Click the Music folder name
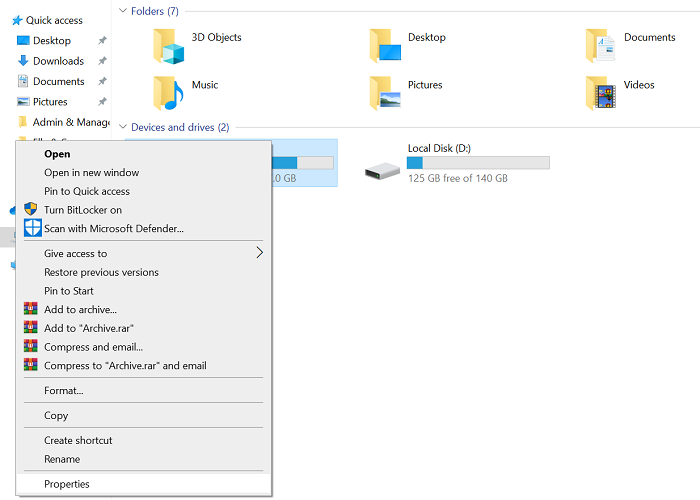 pyautogui.click(x=205, y=85)
